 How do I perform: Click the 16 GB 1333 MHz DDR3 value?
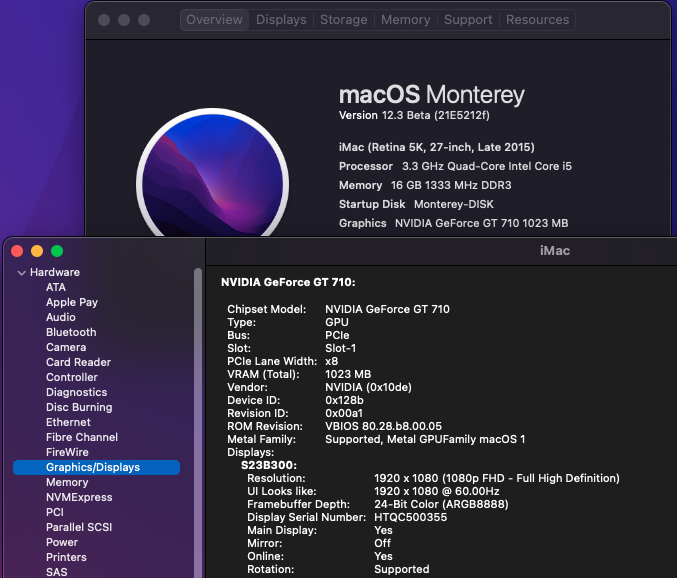coord(451,186)
